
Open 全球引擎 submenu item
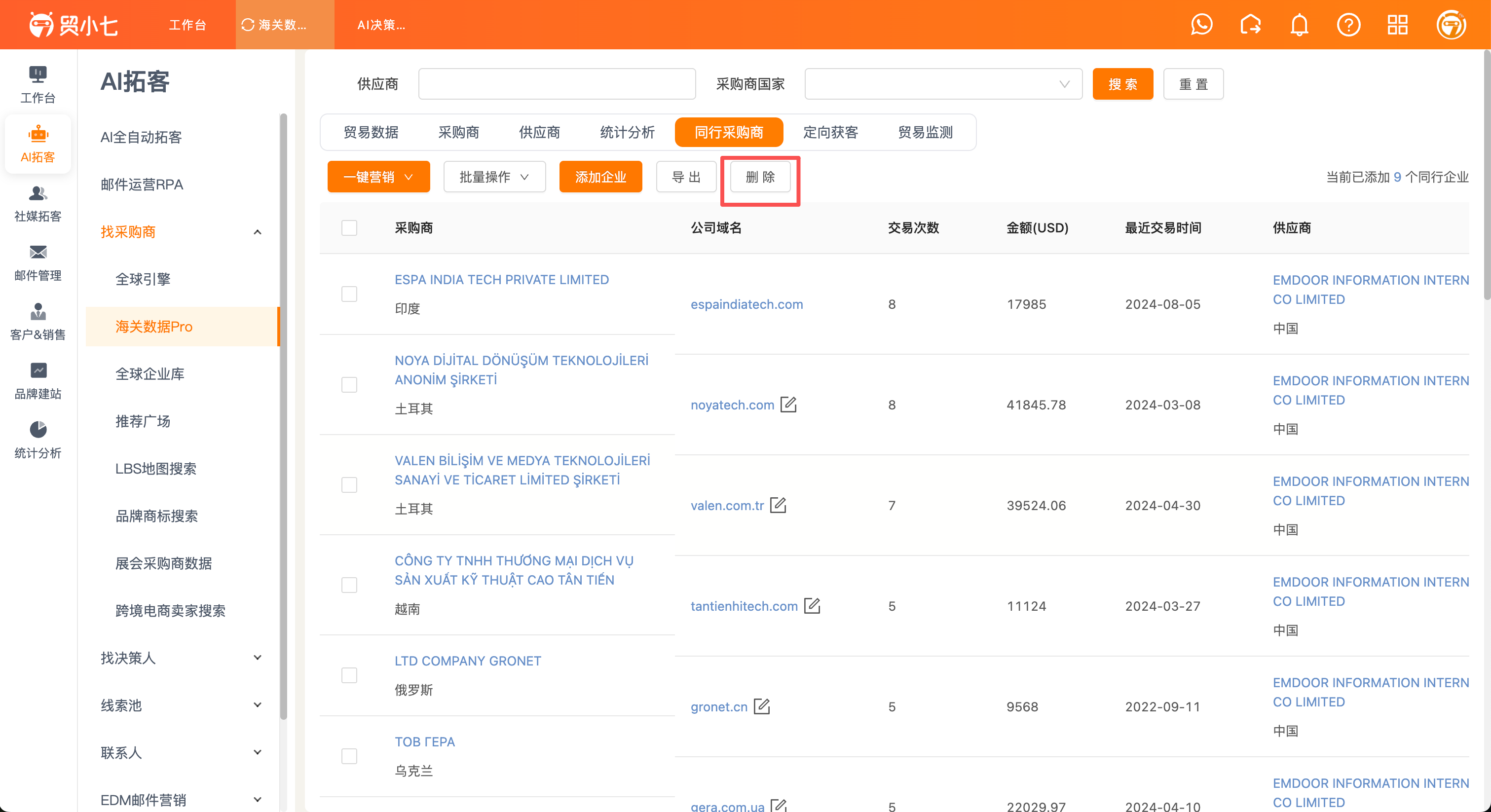click(x=143, y=279)
